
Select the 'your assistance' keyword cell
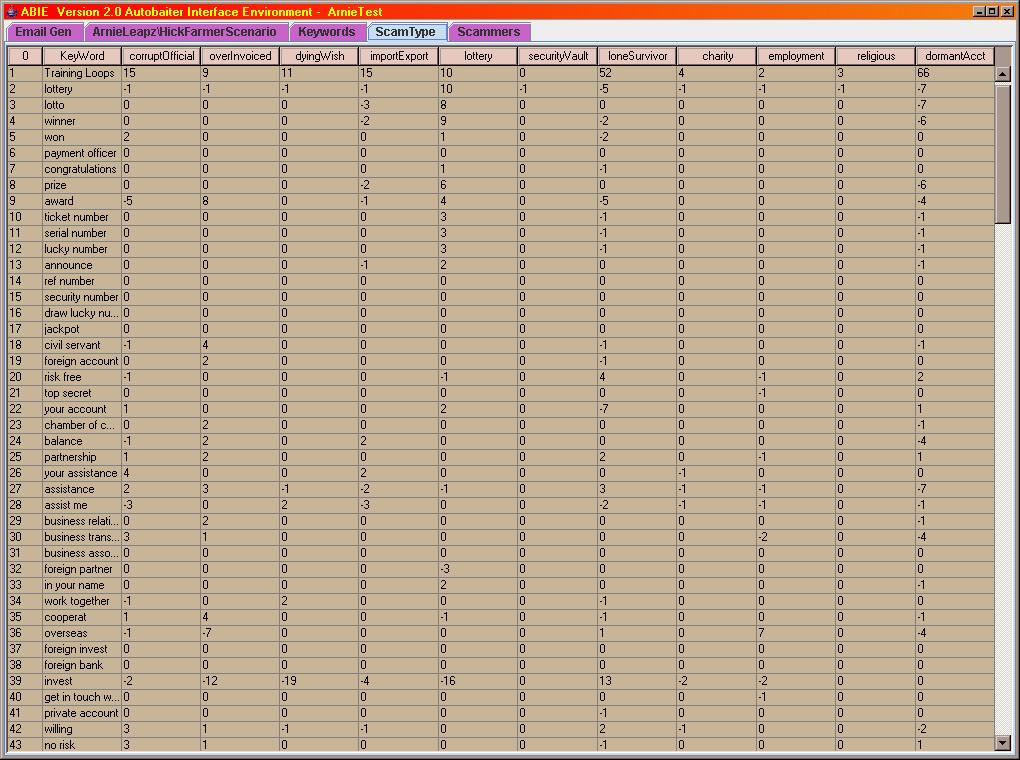coord(82,473)
